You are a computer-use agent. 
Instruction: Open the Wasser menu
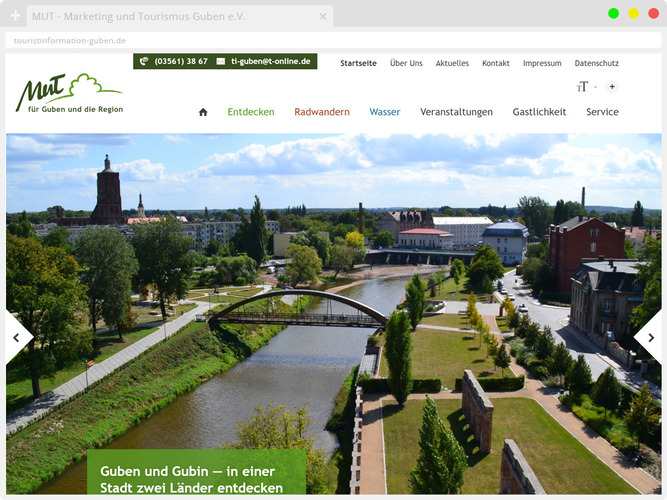pos(385,112)
